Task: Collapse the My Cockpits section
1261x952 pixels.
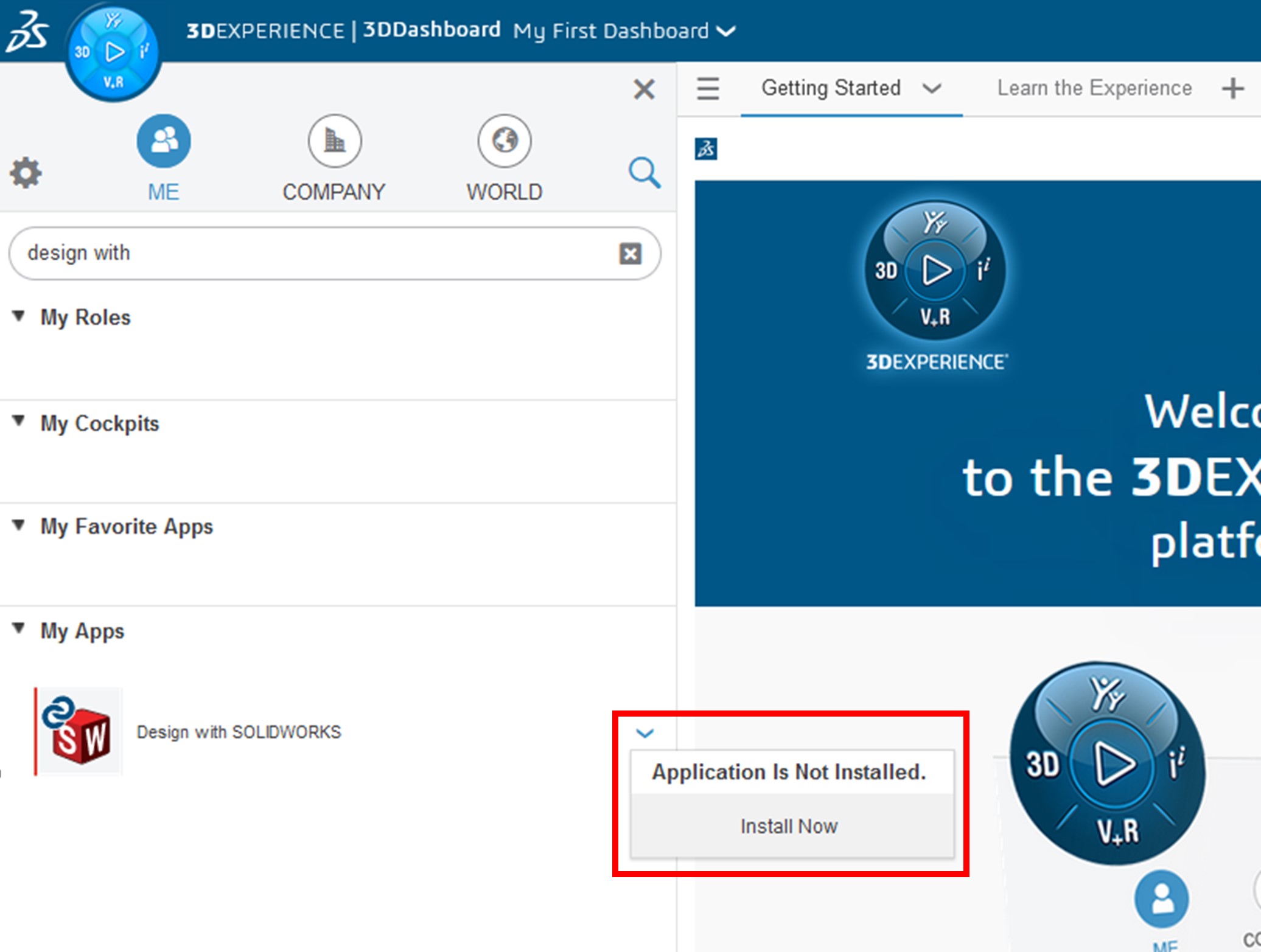Action: click(x=19, y=421)
